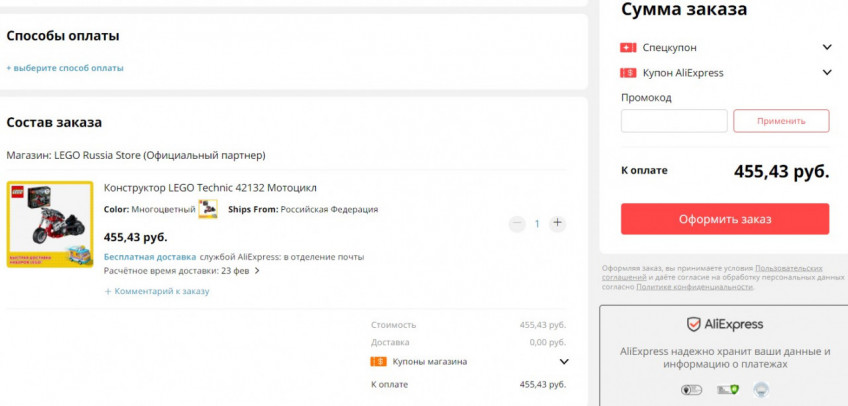Click the Спецкупон coupon icon
Screen dimensions: 848x406
click(x=628, y=47)
